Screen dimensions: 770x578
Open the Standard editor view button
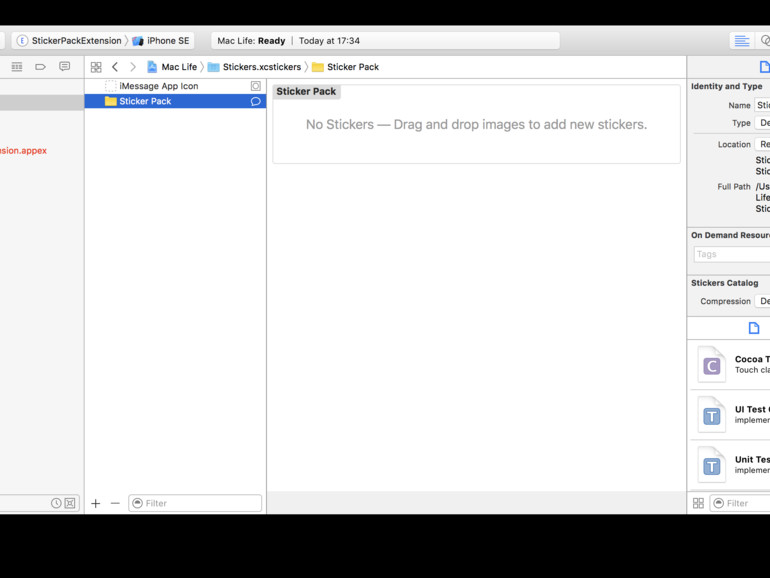[742, 41]
